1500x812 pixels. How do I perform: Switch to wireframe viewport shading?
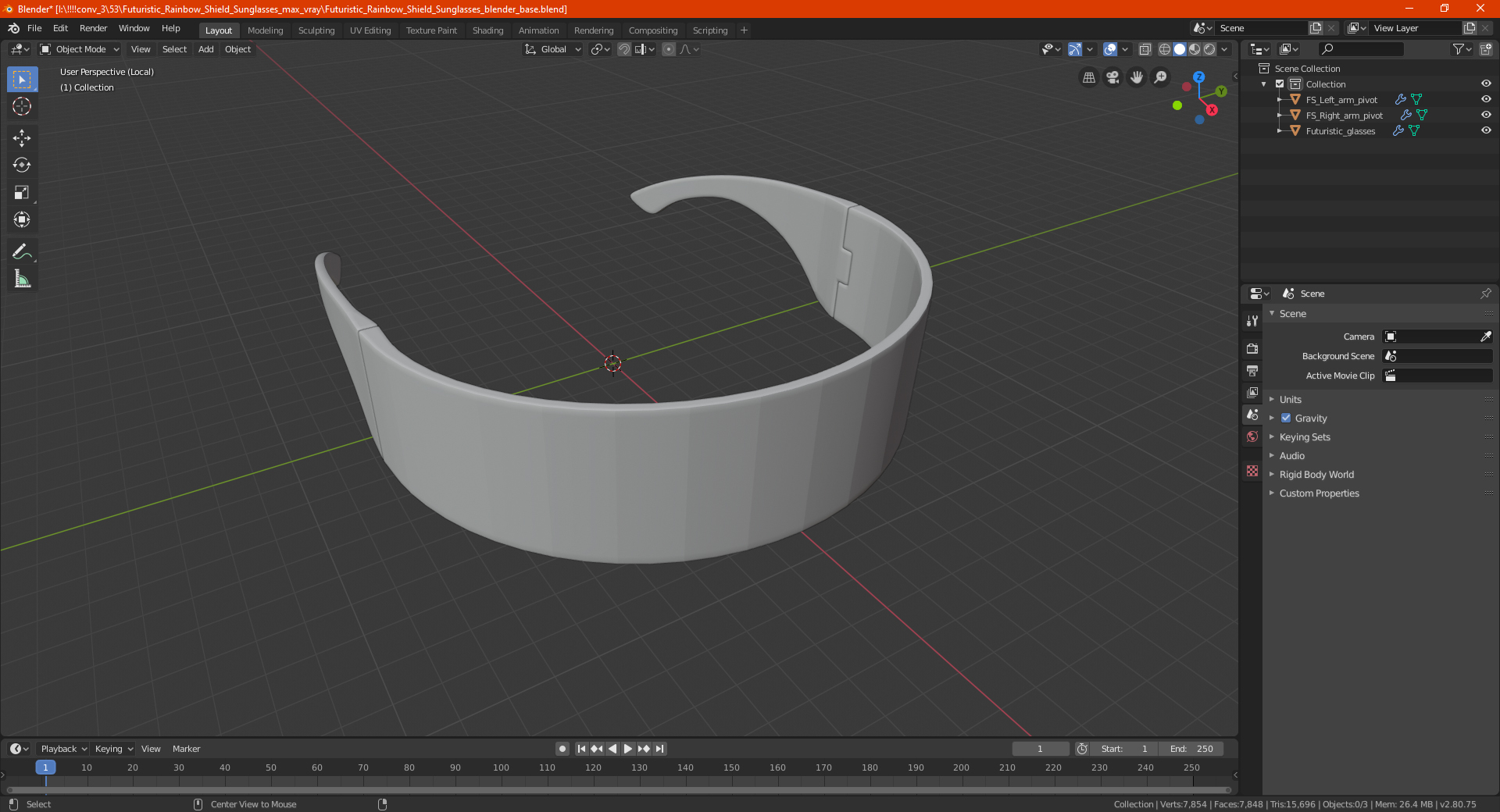(x=1165, y=49)
